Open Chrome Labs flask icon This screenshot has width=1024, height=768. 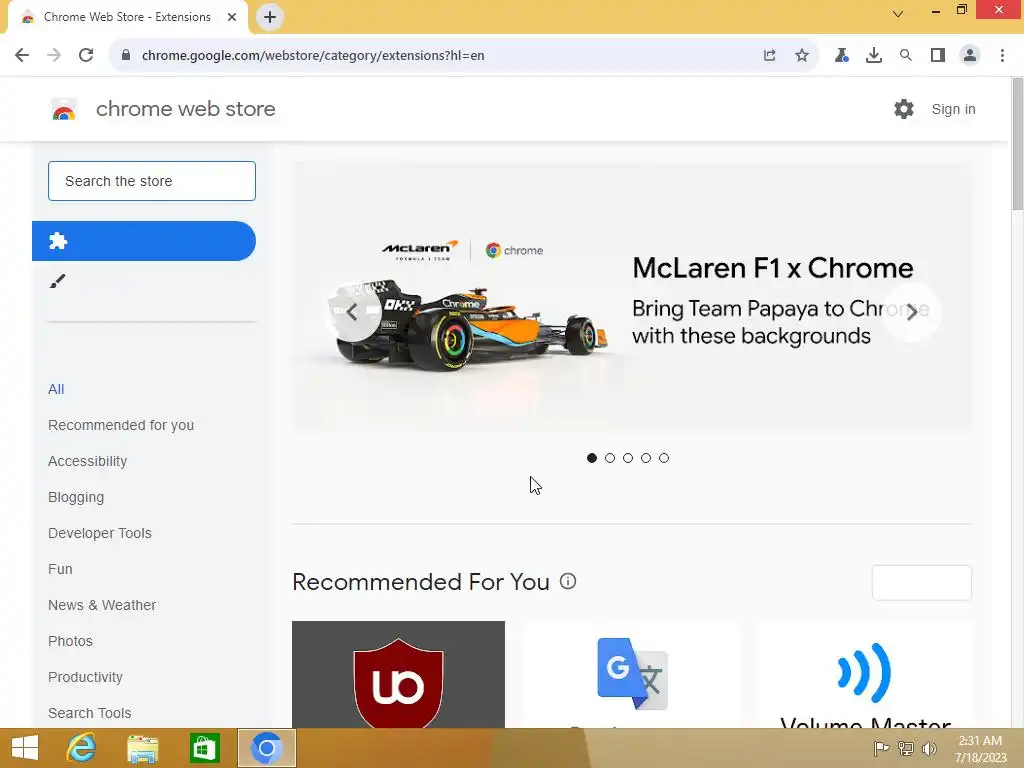(841, 56)
